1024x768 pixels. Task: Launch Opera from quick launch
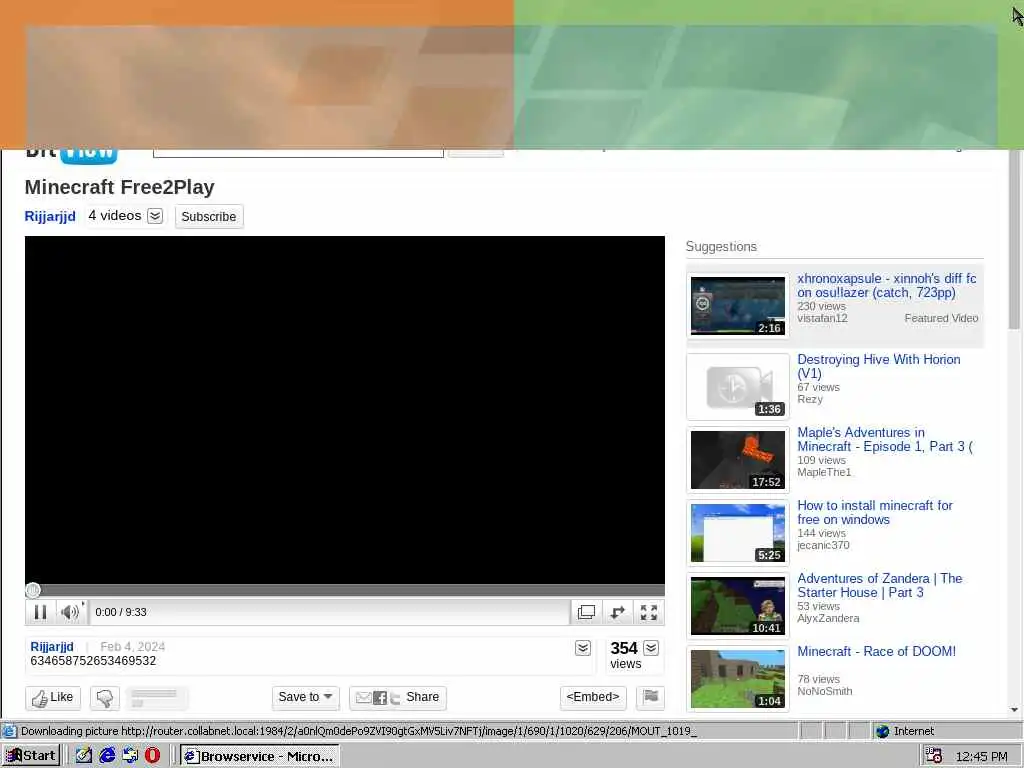point(152,756)
